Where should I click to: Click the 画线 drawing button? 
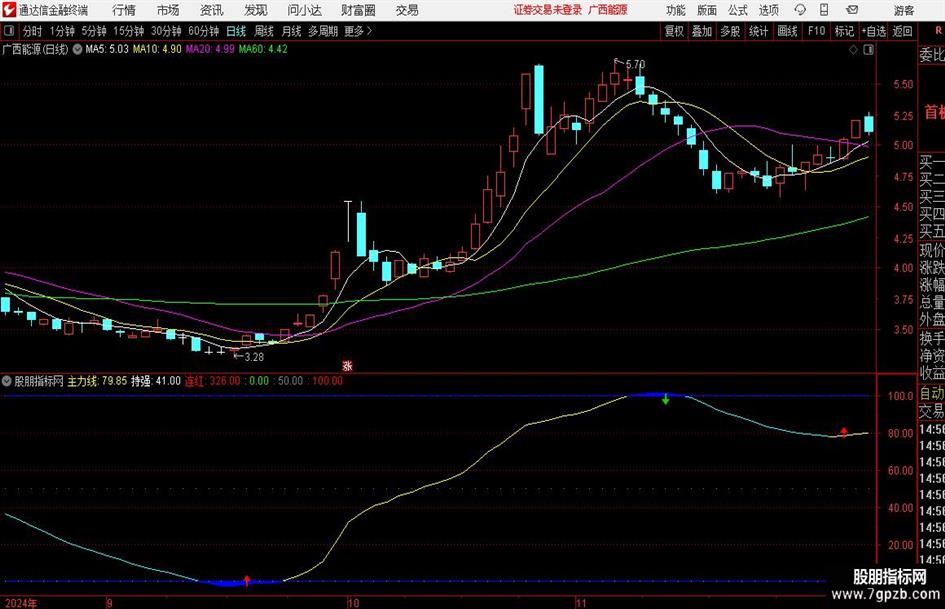click(x=788, y=31)
